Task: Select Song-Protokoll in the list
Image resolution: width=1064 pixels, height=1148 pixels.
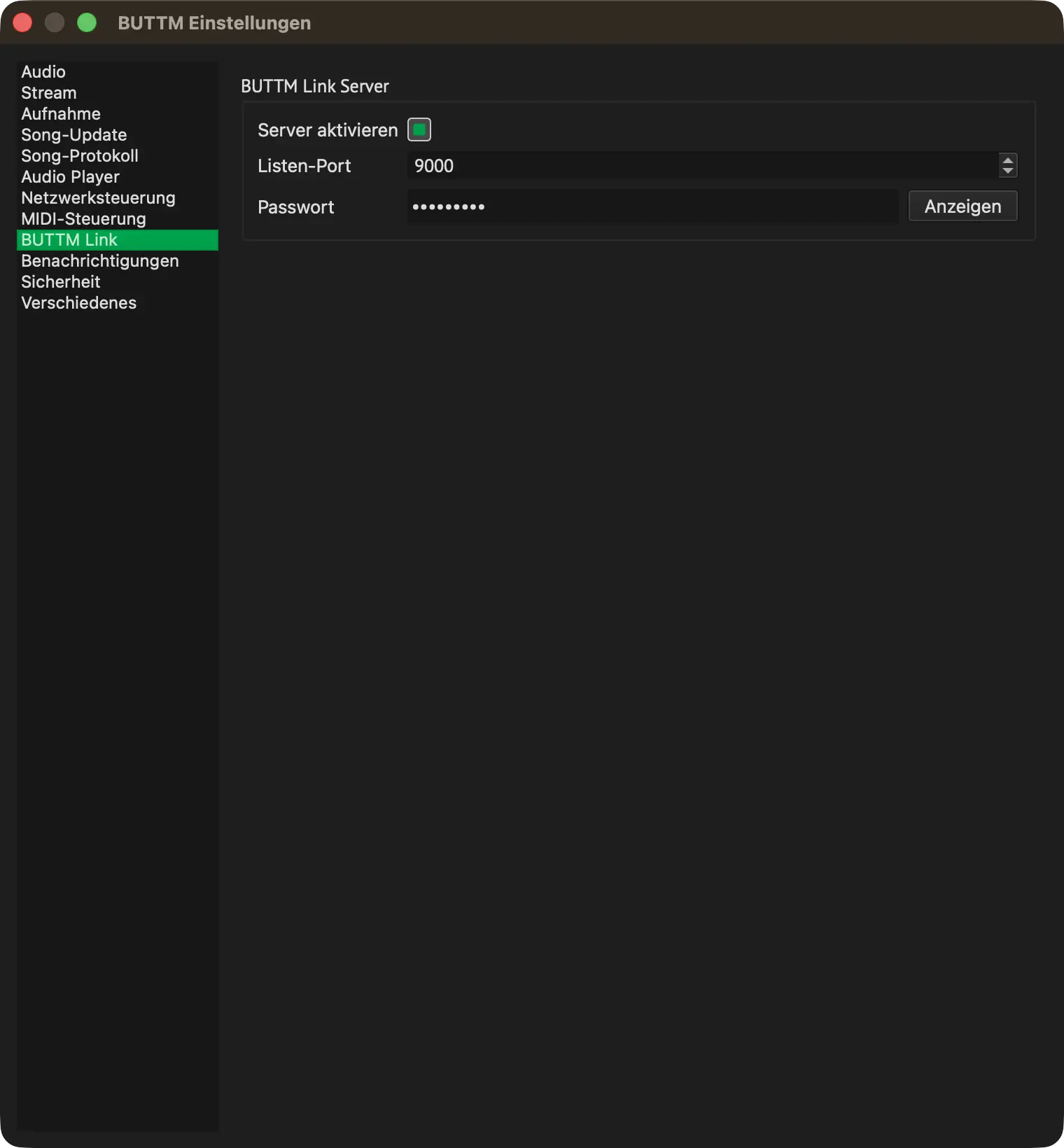Action: tap(117, 156)
